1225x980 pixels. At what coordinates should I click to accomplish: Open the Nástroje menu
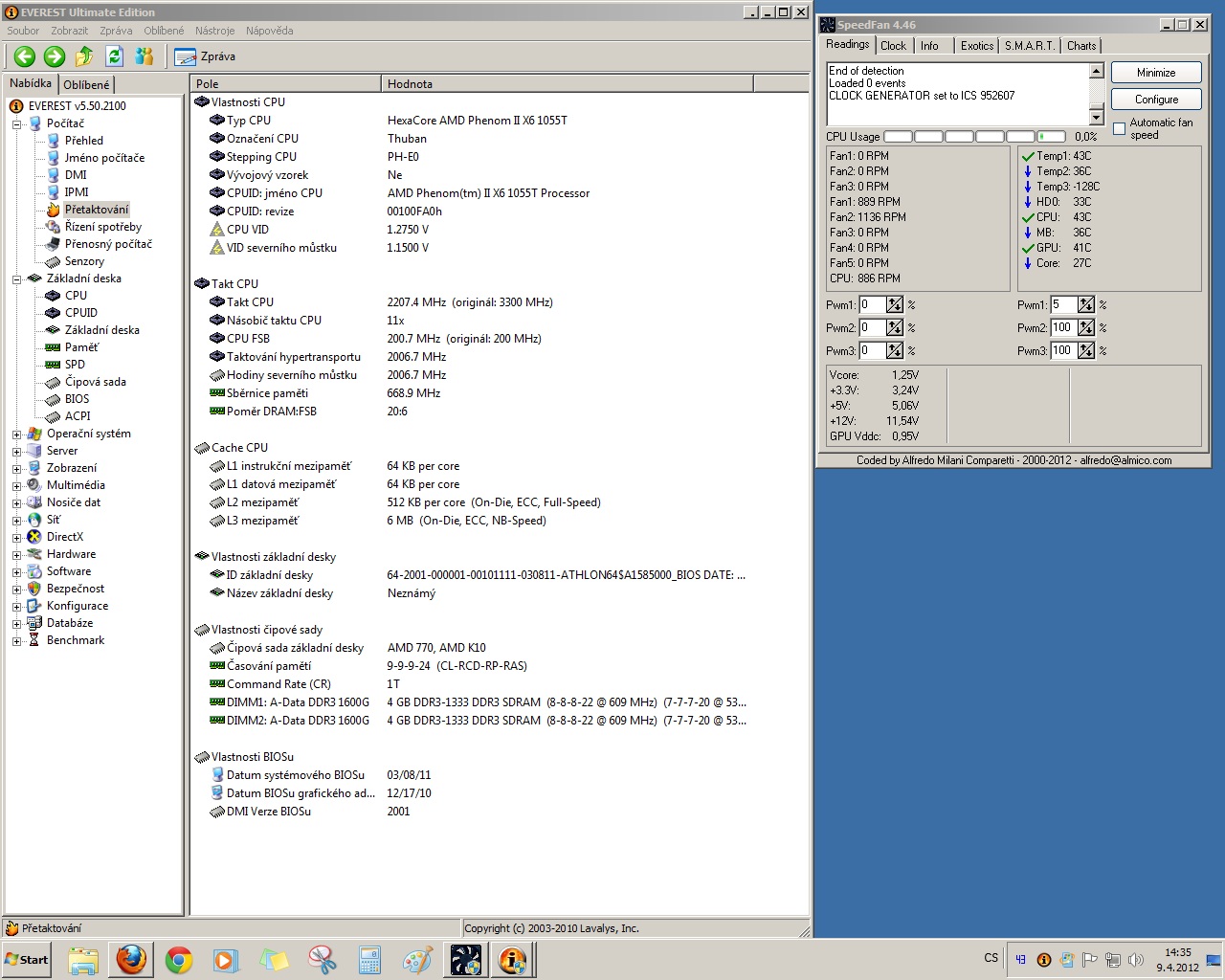(215, 31)
